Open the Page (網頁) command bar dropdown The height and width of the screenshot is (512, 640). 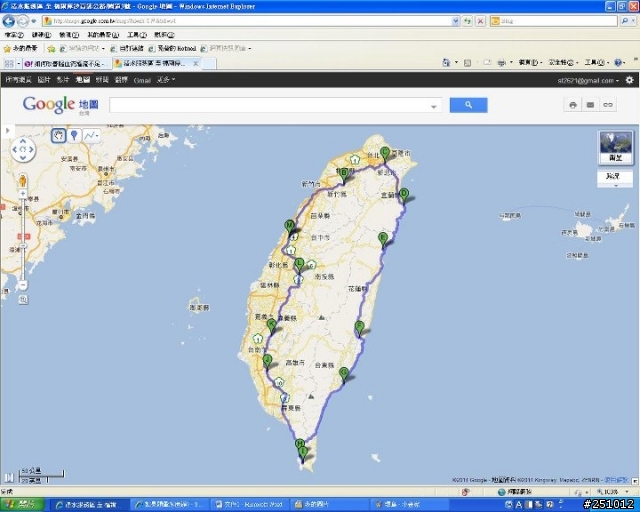(530, 62)
